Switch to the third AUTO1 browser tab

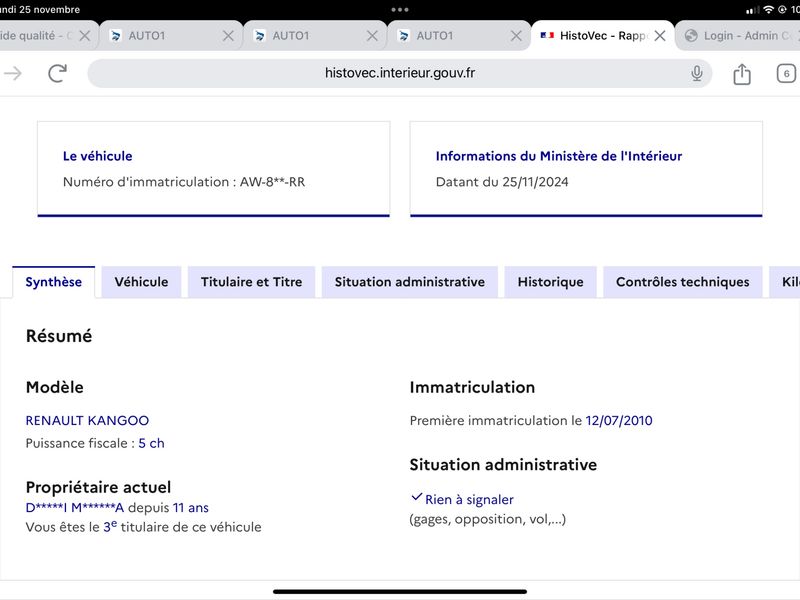(459, 36)
